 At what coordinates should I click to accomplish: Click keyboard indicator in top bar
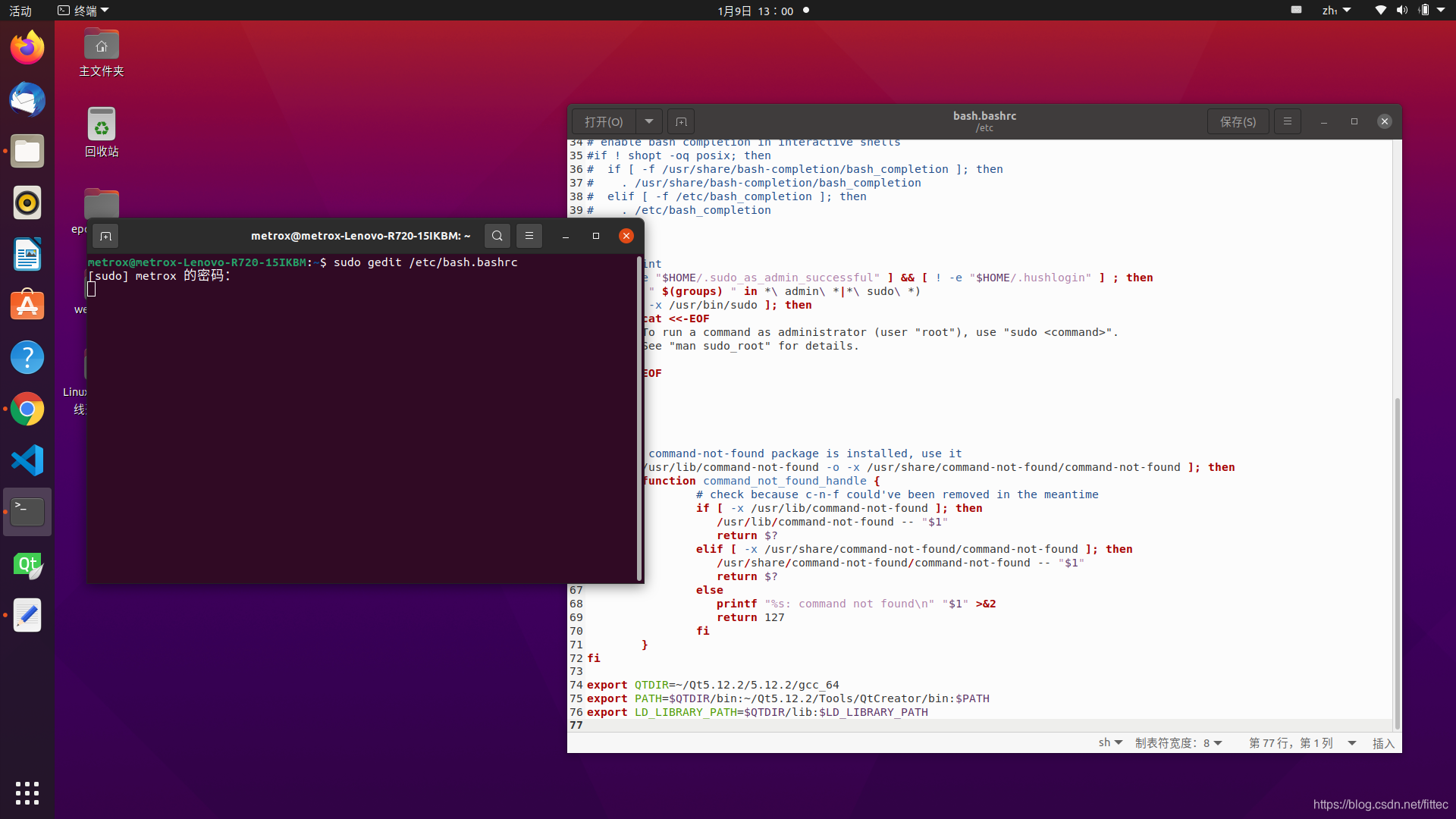[1296, 11]
